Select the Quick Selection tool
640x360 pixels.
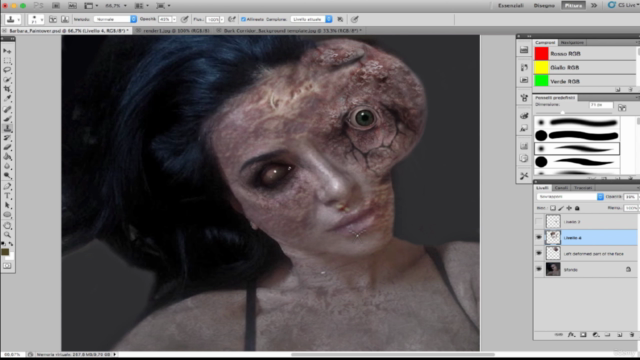(x=7, y=80)
